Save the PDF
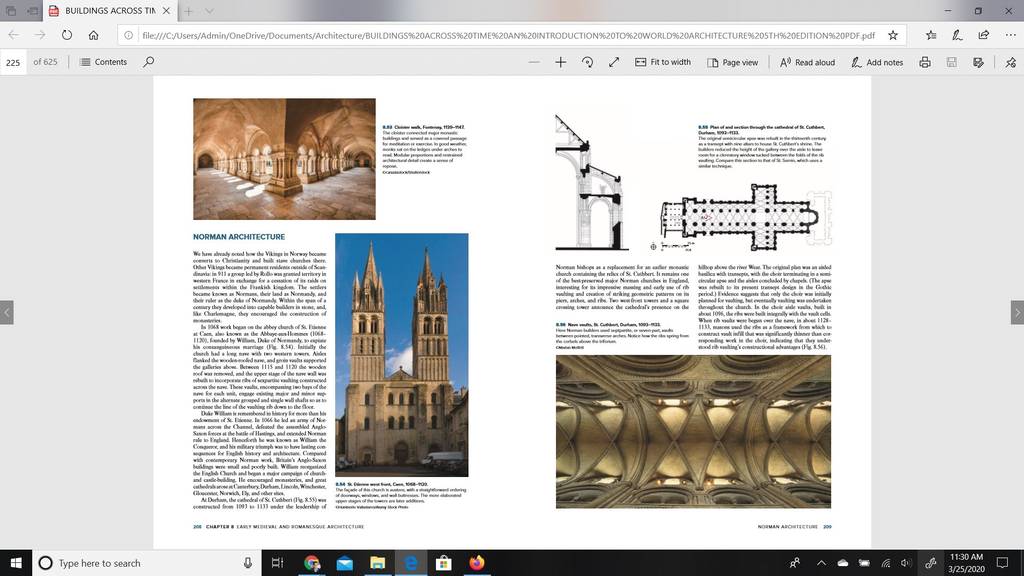1024x576 pixels. 952,62
